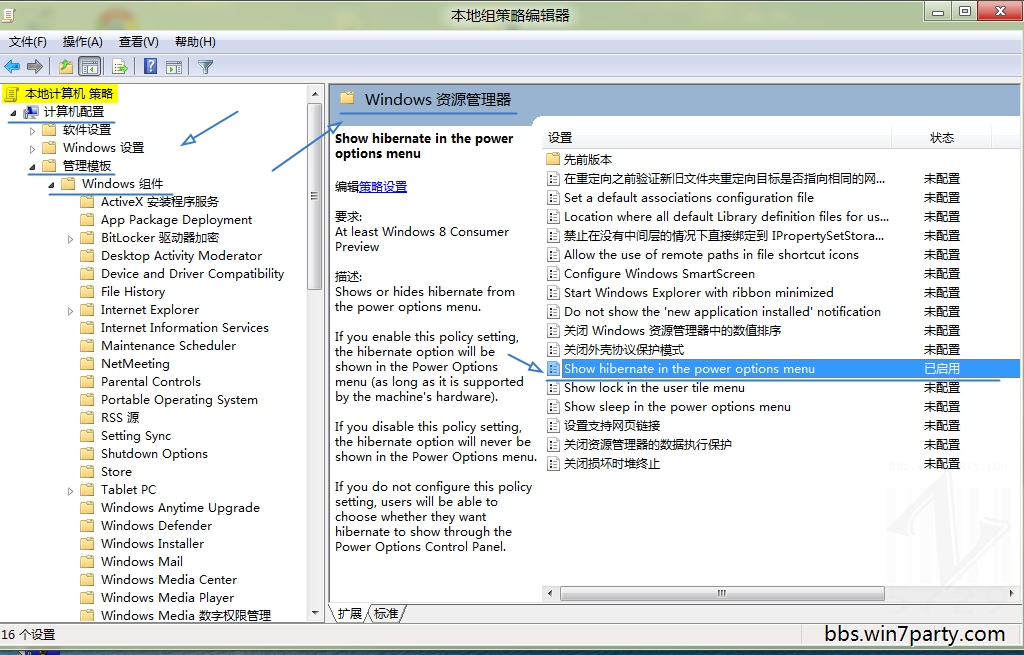This screenshot has height=655, width=1024.
Task: Click the Filter funnel toolbar icon
Action: (205, 66)
